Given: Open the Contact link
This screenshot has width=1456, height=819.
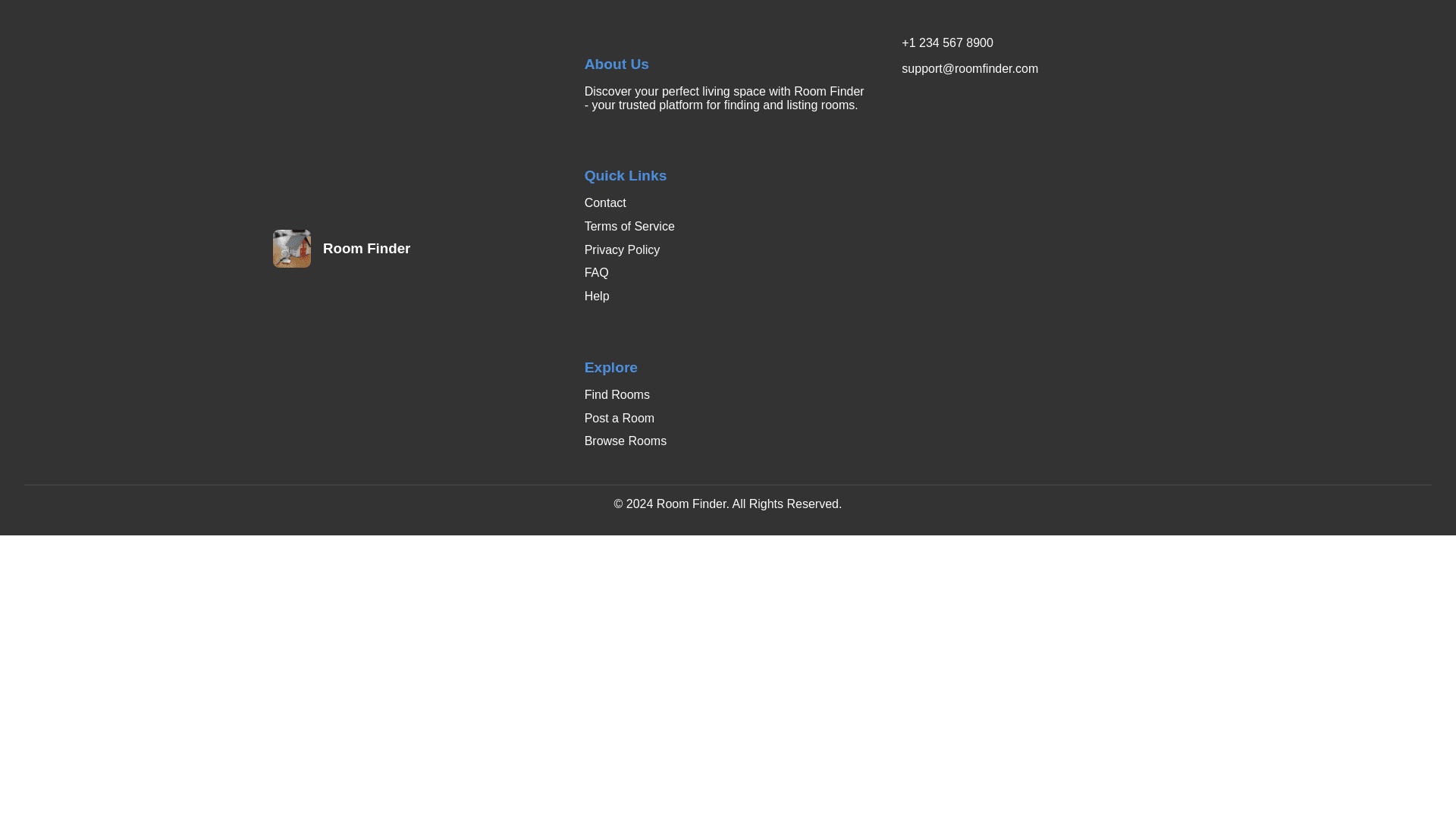Looking at the screenshot, I should (605, 203).
